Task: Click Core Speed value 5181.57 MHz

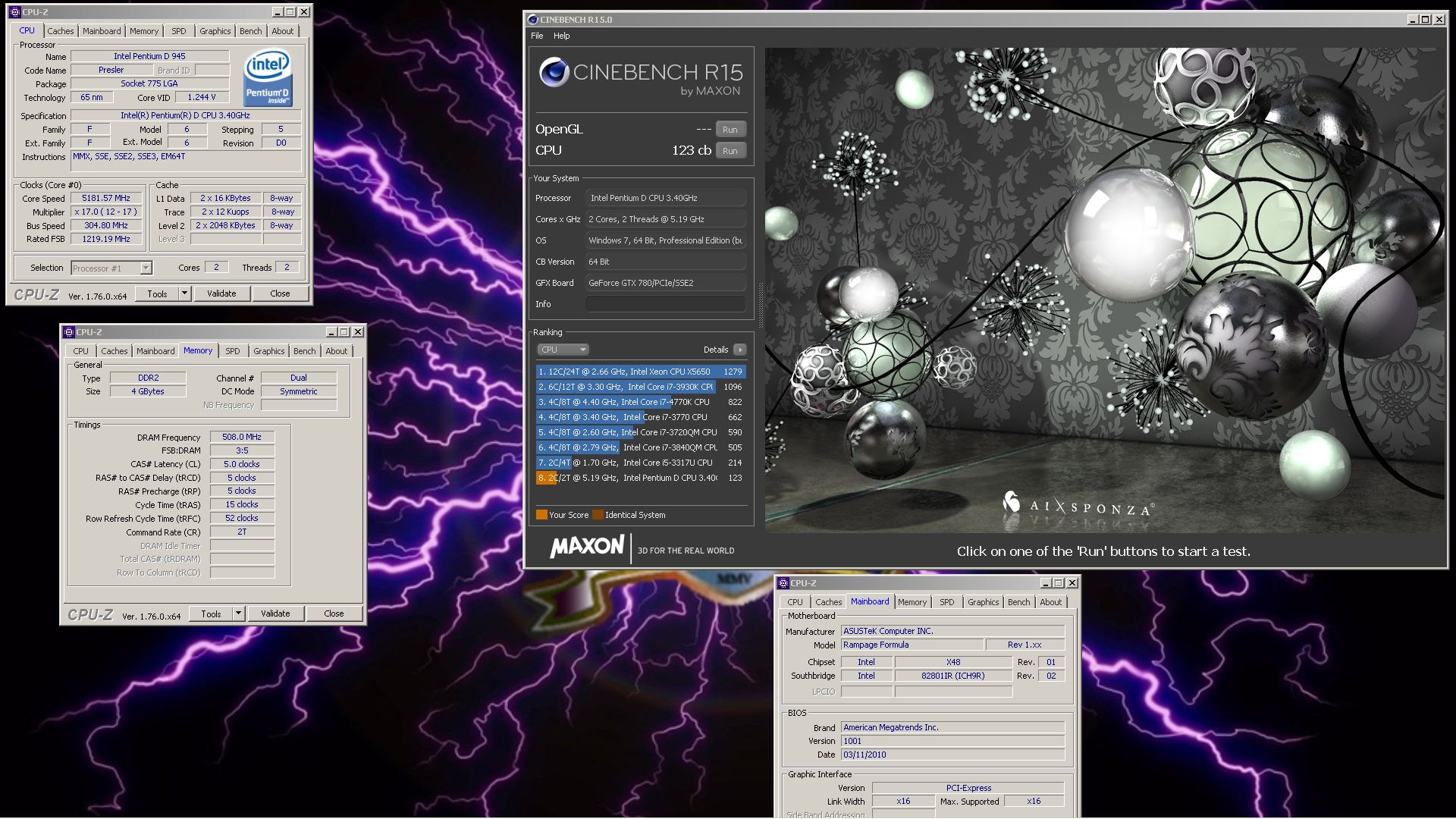Action: (x=106, y=199)
